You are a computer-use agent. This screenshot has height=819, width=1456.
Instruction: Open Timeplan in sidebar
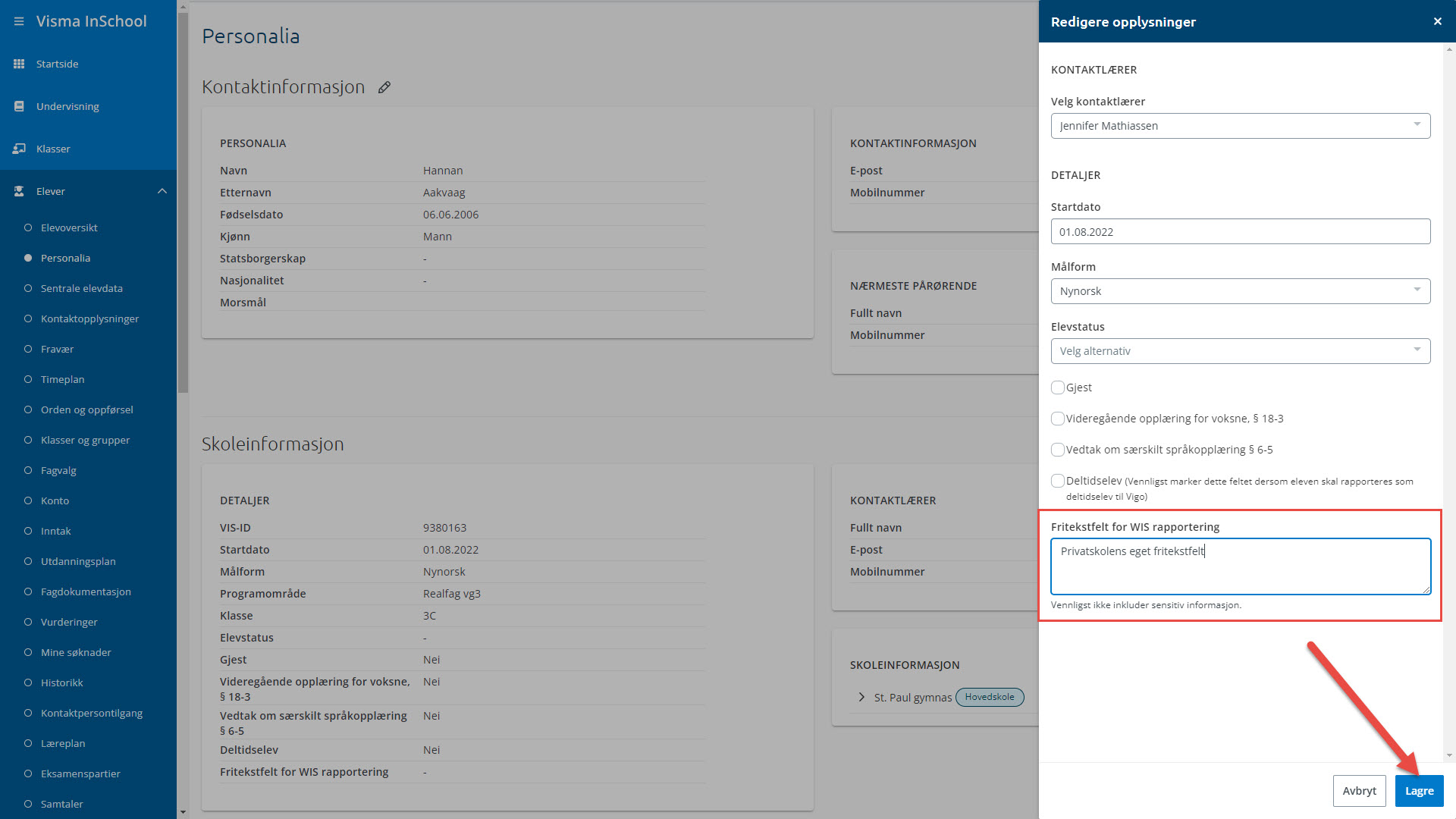click(62, 379)
